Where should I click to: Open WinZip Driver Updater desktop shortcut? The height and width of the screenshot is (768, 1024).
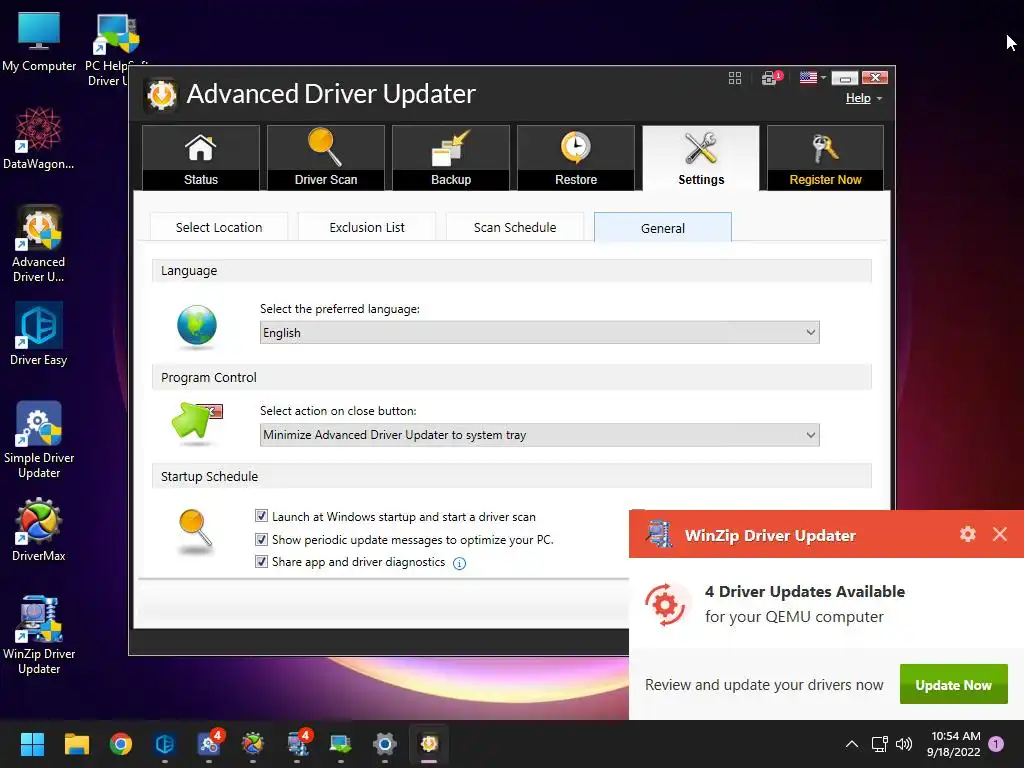pyautogui.click(x=39, y=635)
